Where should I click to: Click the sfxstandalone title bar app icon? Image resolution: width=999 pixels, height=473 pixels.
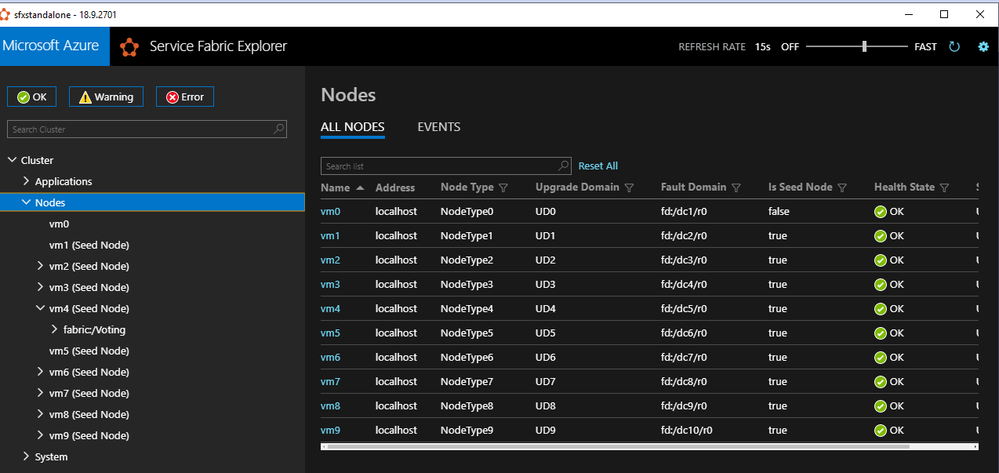(6, 14)
